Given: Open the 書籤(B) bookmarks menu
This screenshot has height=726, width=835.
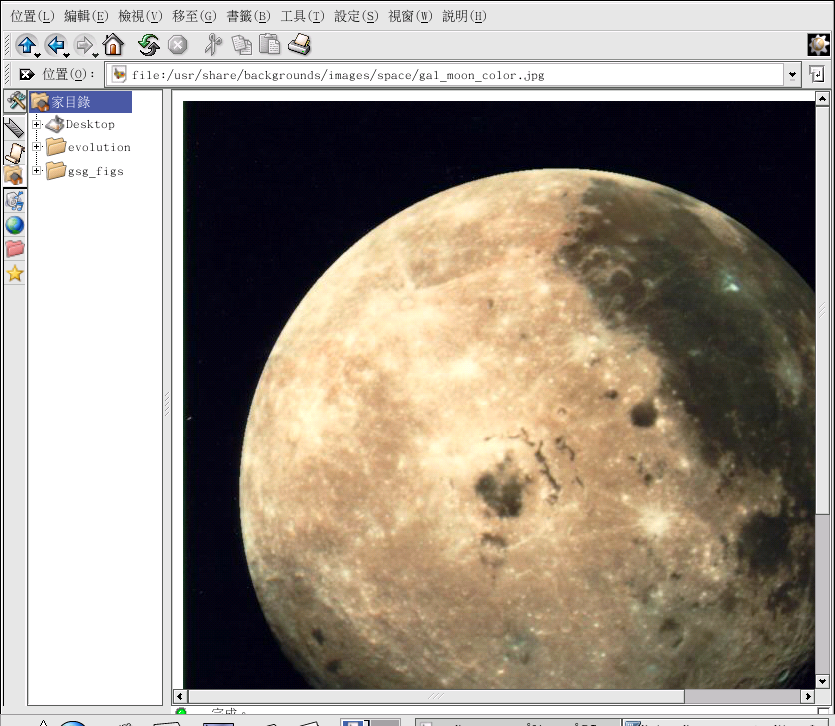Looking at the screenshot, I should click(248, 16).
